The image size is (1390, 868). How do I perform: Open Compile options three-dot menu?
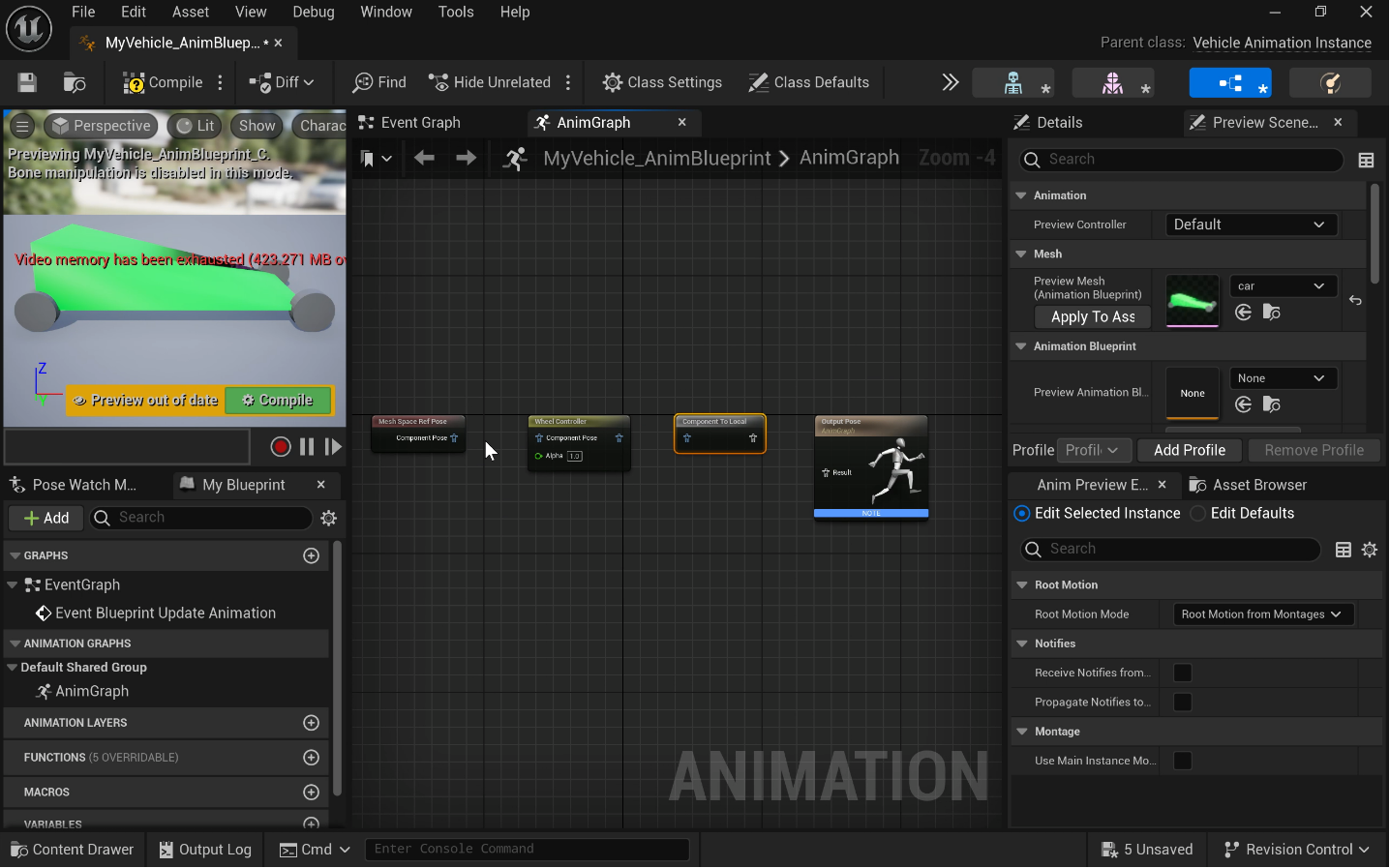point(221,83)
